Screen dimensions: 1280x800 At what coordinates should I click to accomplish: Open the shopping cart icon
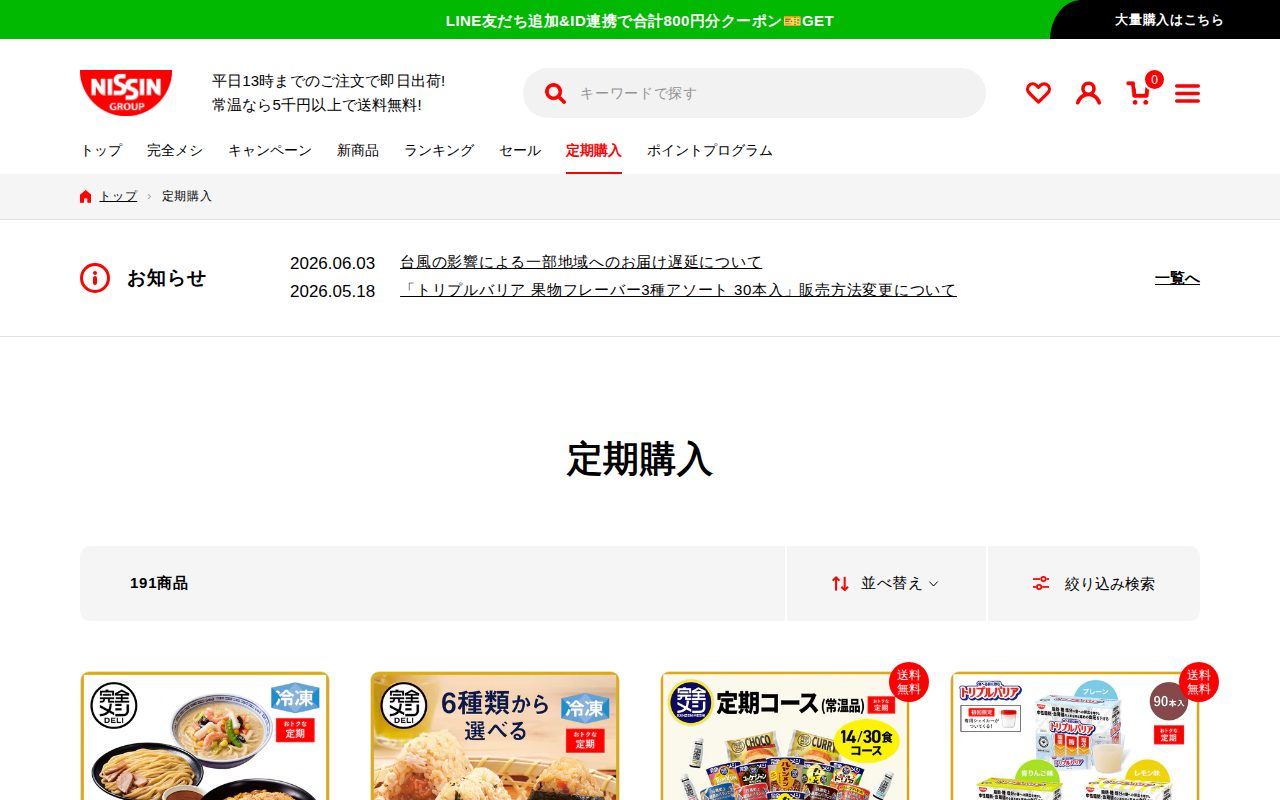tap(1138, 93)
